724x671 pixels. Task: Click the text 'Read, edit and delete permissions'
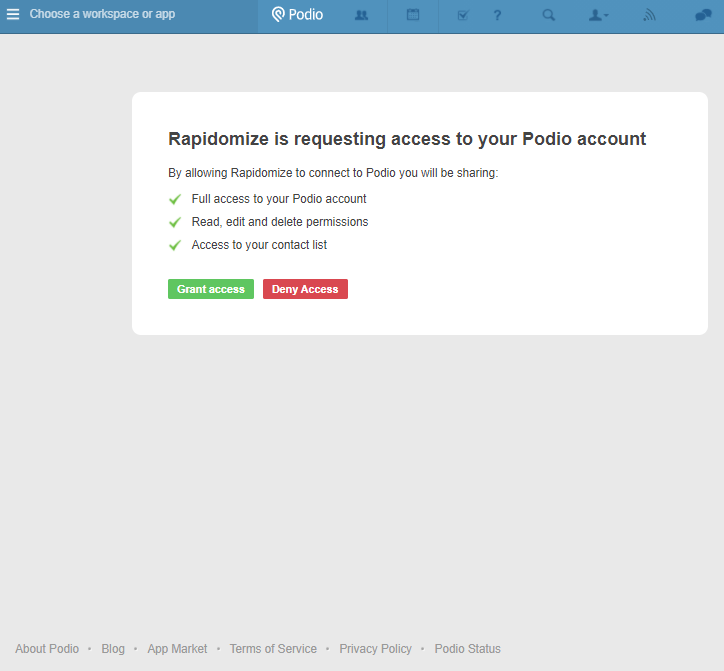280,222
